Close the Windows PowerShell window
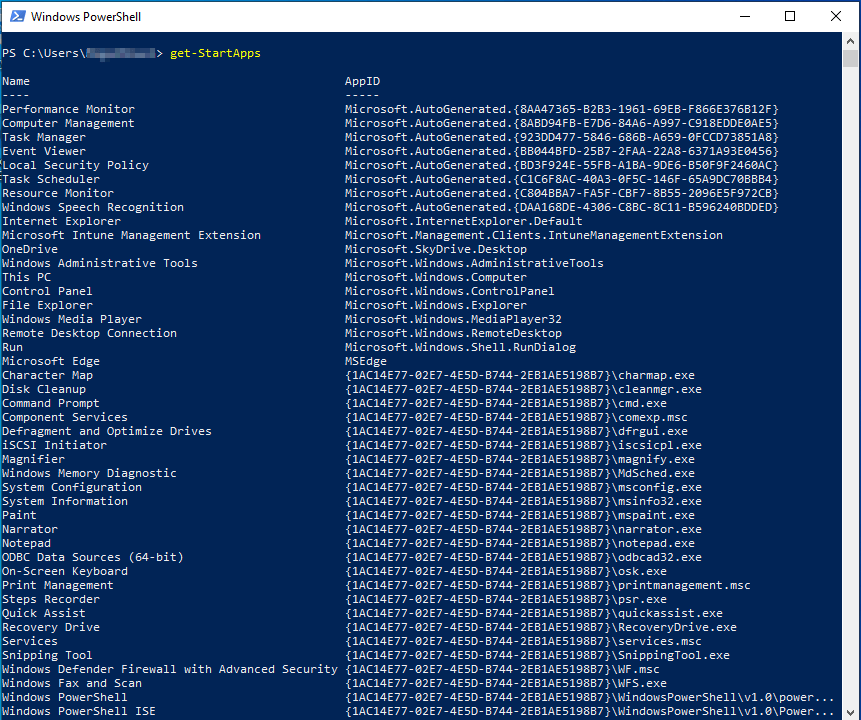The height and width of the screenshot is (720, 861). 836,16
